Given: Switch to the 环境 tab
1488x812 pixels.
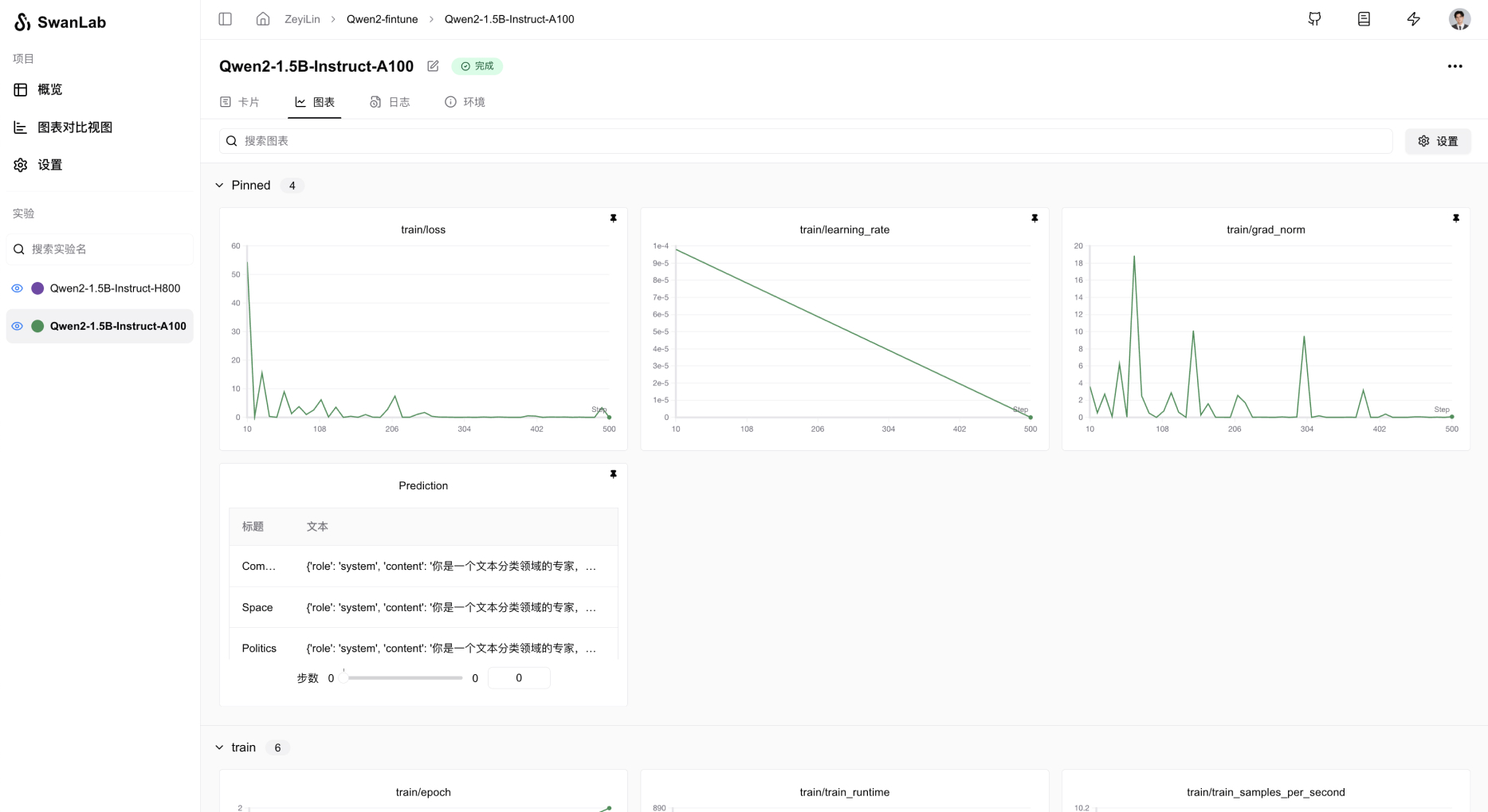Looking at the screenshot, I should pos(465,102).
